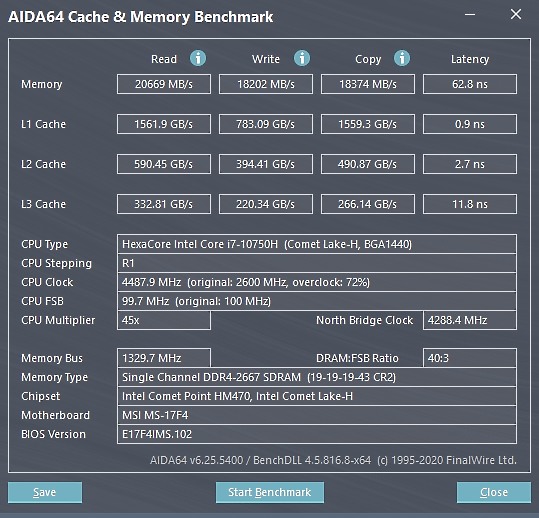Select Memory latency value 62.8 ns
539x518 pixels.
(x=470, y=84)
